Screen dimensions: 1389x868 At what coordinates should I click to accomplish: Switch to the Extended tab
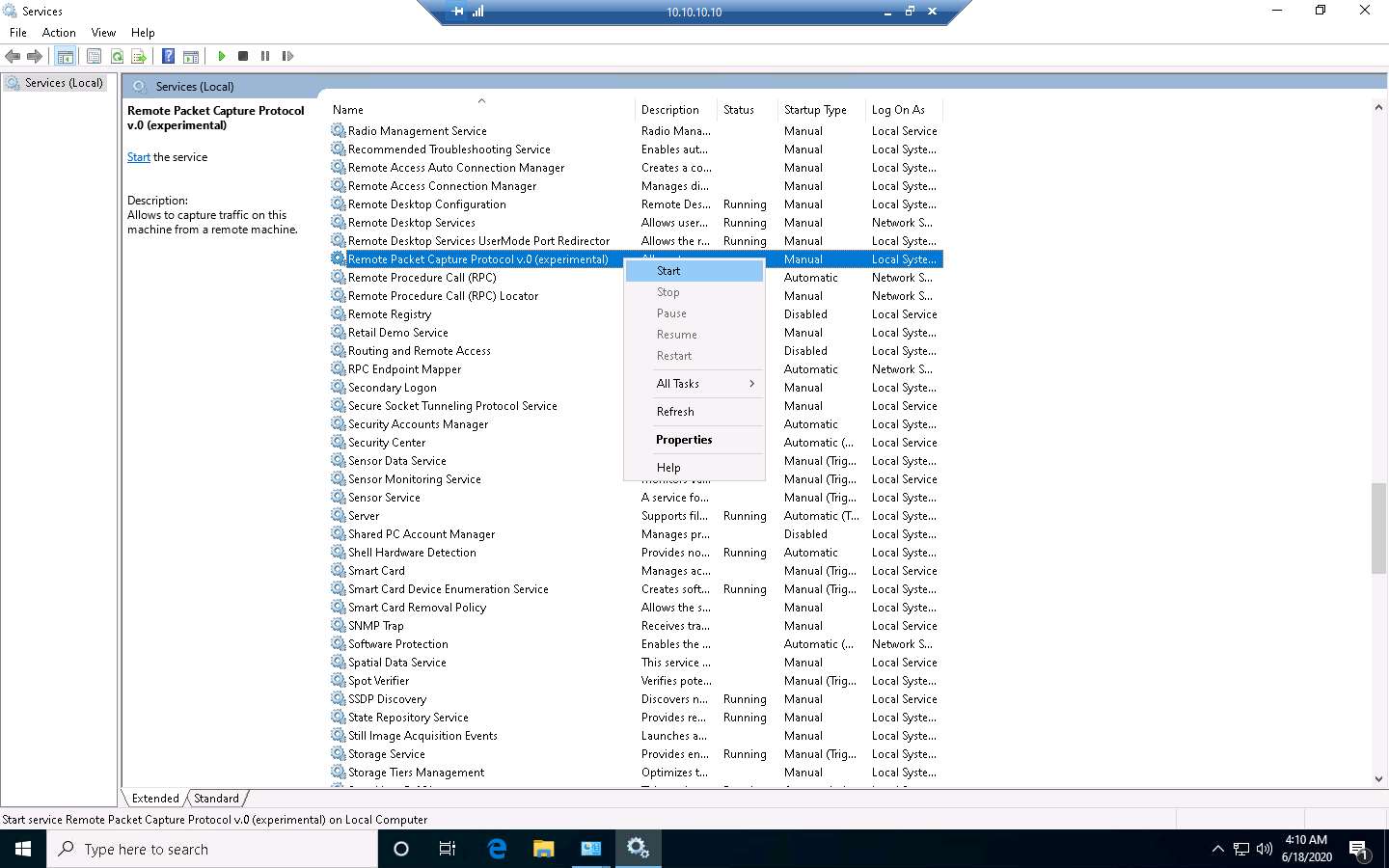[x=155, y=799]
